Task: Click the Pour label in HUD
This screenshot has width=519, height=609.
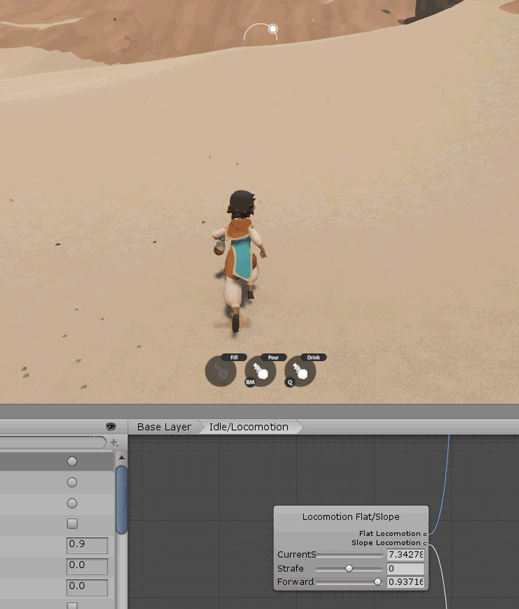Action: [273, 357]
